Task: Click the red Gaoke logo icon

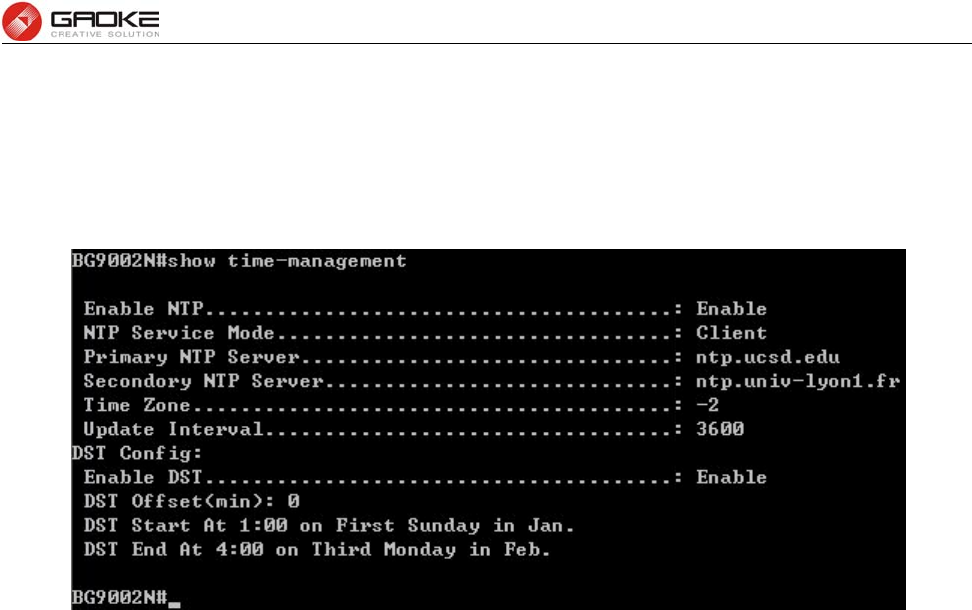Action: click(x=22, y=21)
